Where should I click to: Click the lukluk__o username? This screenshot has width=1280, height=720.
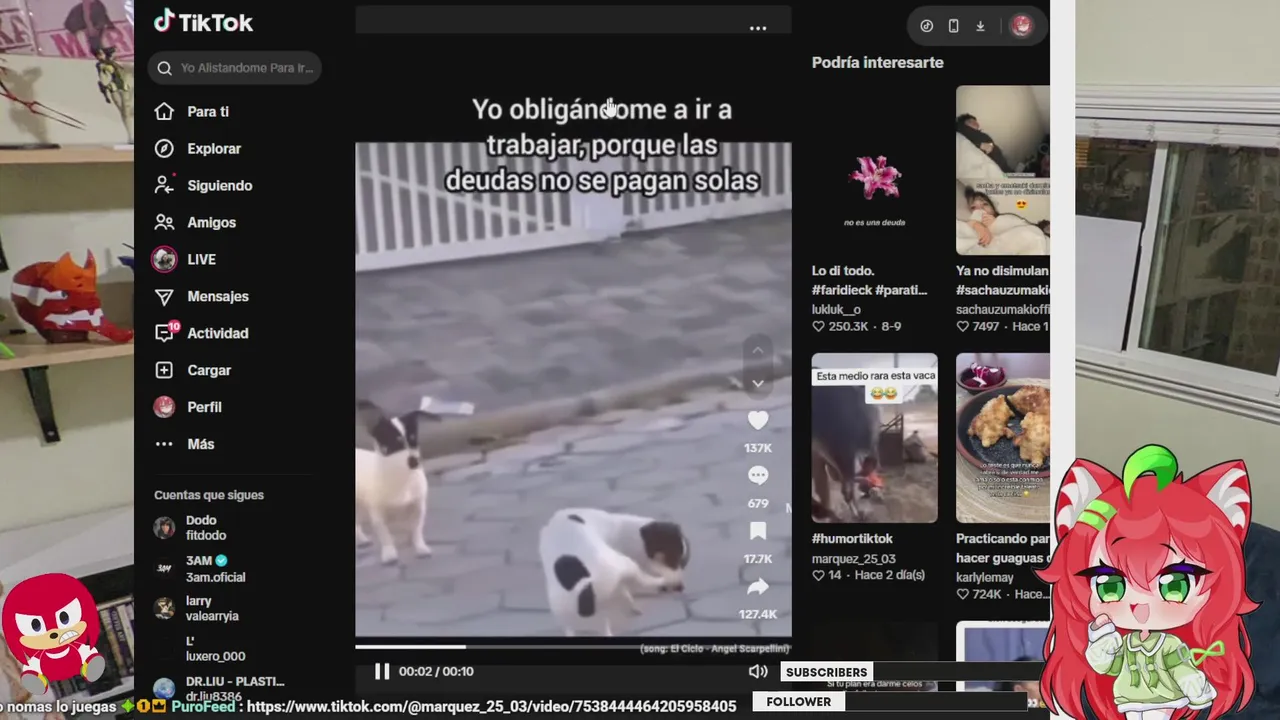(x=836, y=310)
